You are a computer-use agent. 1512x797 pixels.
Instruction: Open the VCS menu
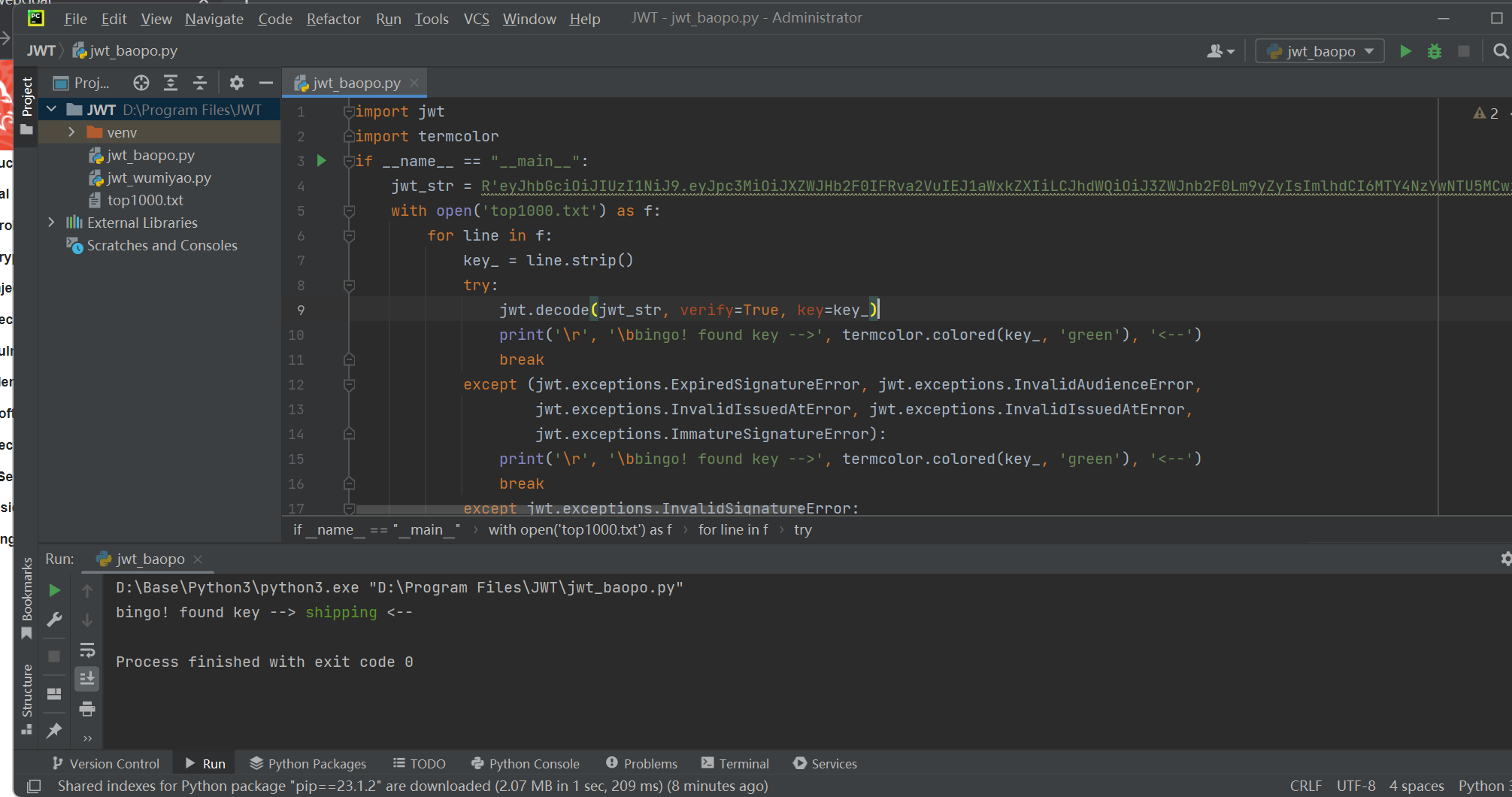click(x=476, y=19)
